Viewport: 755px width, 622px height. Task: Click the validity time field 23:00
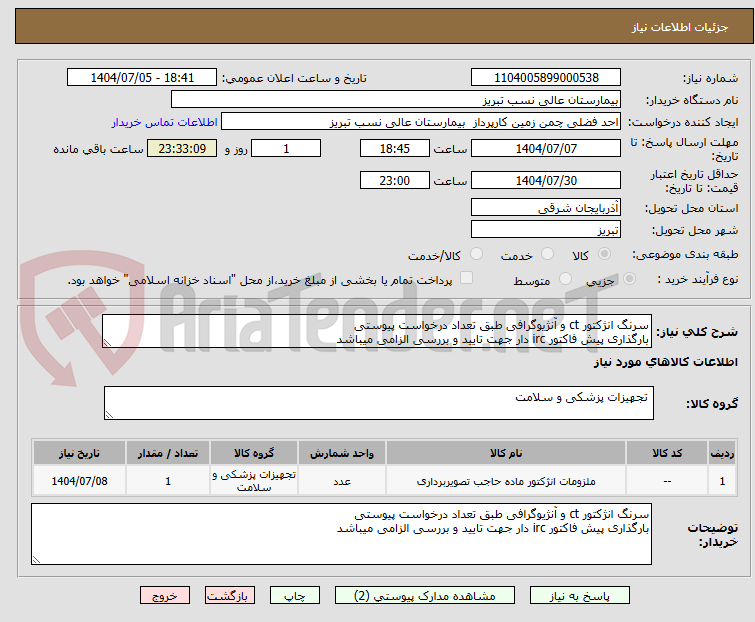tap(395, 181)
